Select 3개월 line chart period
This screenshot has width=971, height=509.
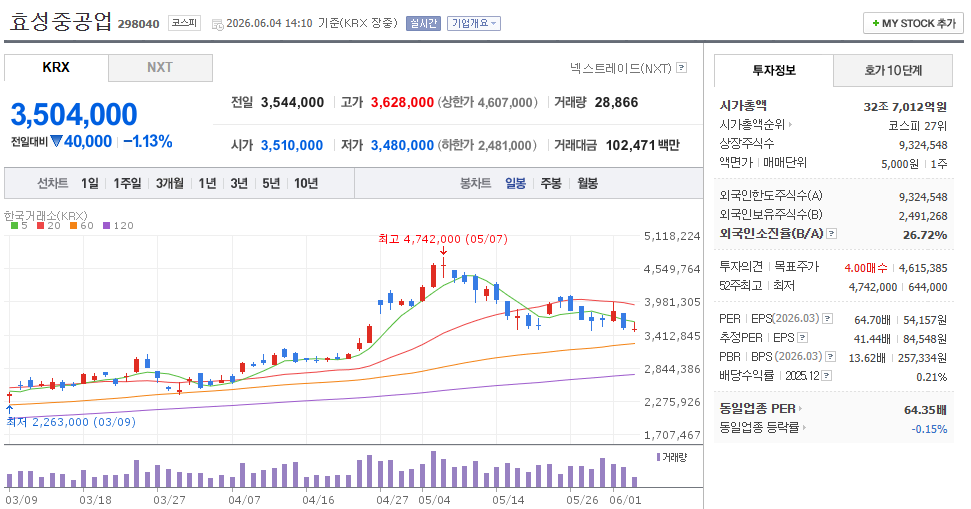click(x=170, y=183)
